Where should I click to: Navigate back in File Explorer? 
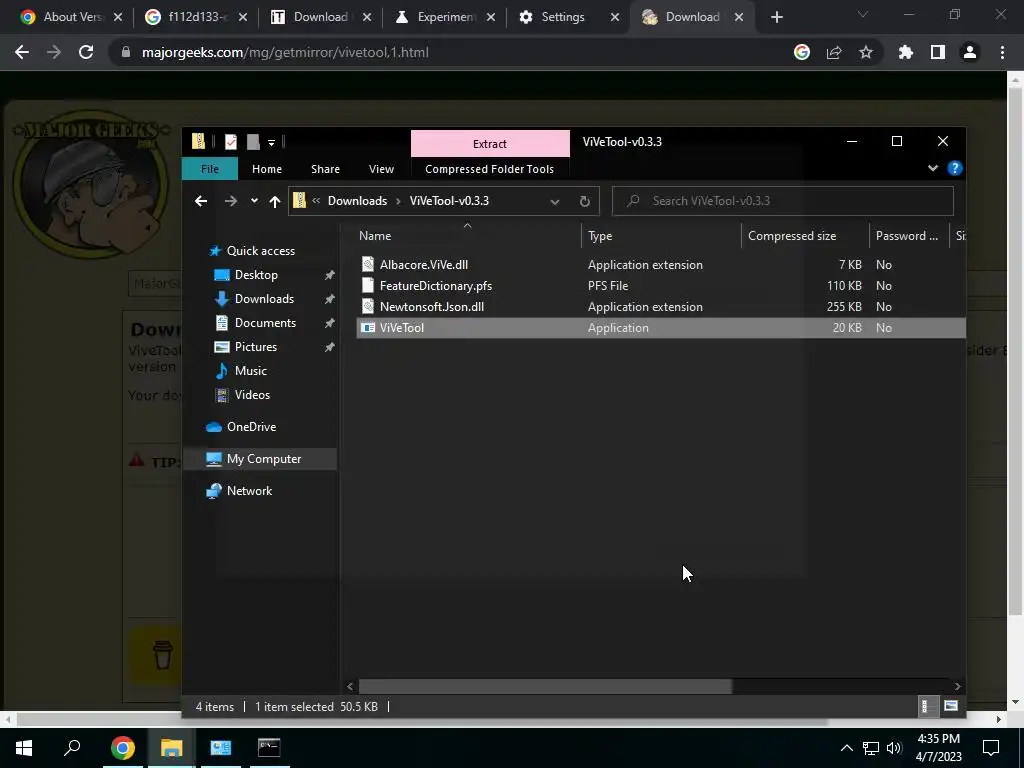coord(200,201)
